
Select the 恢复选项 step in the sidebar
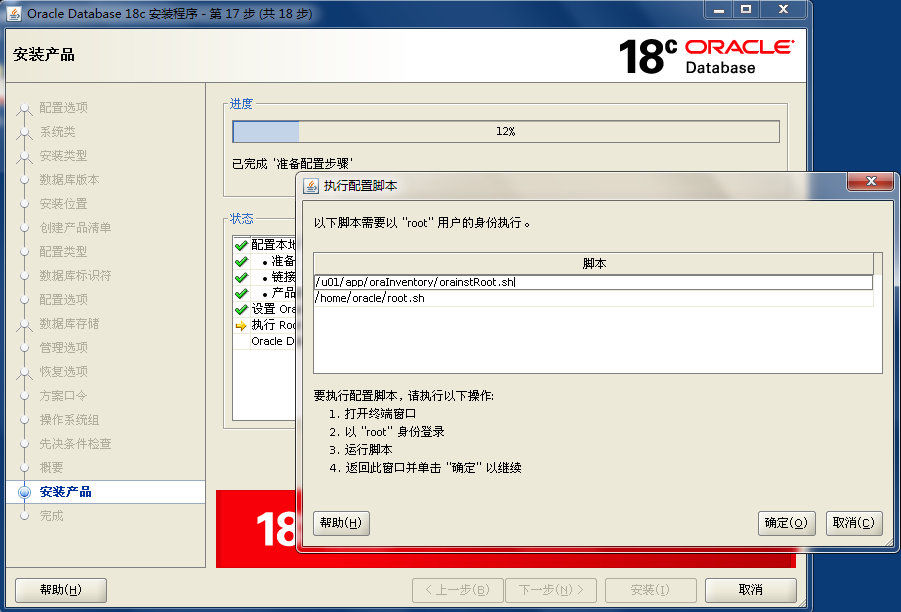click(63, 372)
